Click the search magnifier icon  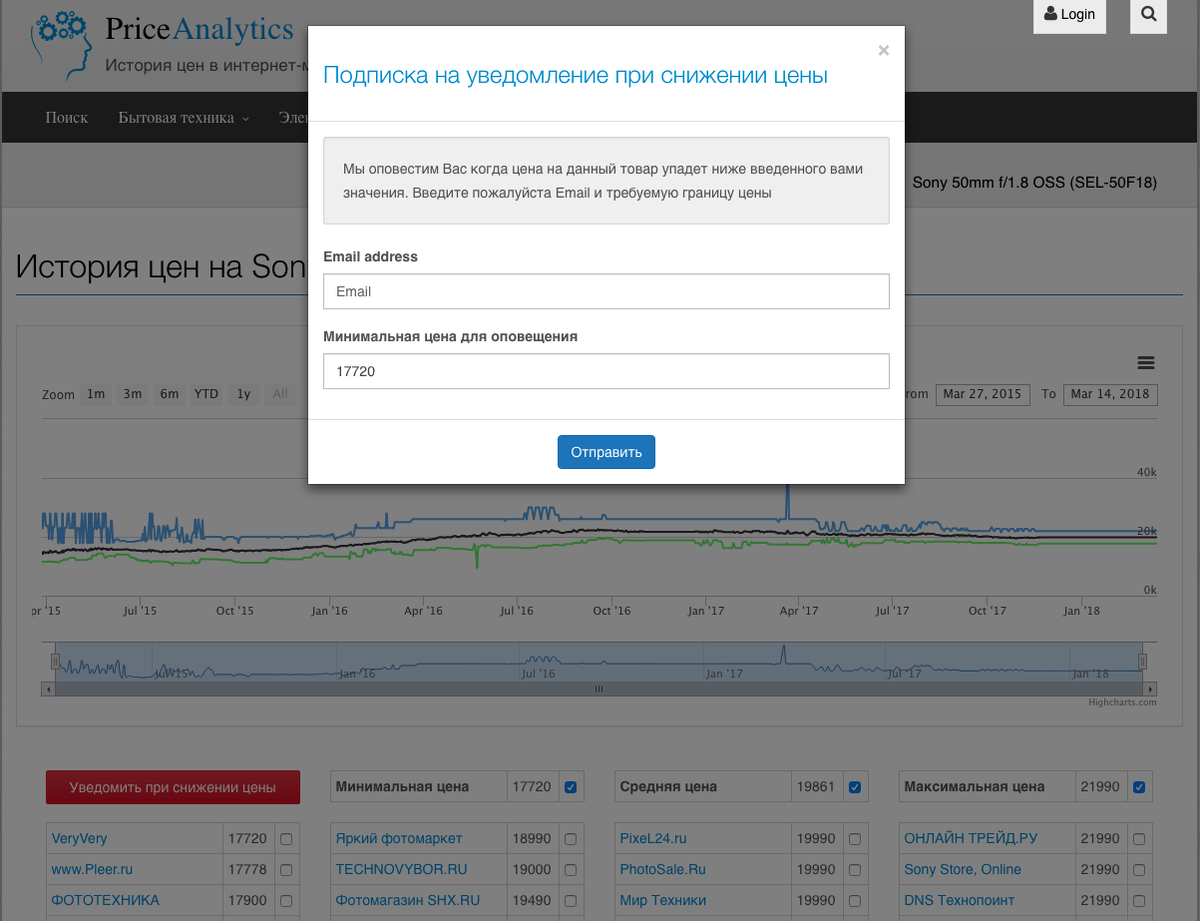pos(1149,15)
